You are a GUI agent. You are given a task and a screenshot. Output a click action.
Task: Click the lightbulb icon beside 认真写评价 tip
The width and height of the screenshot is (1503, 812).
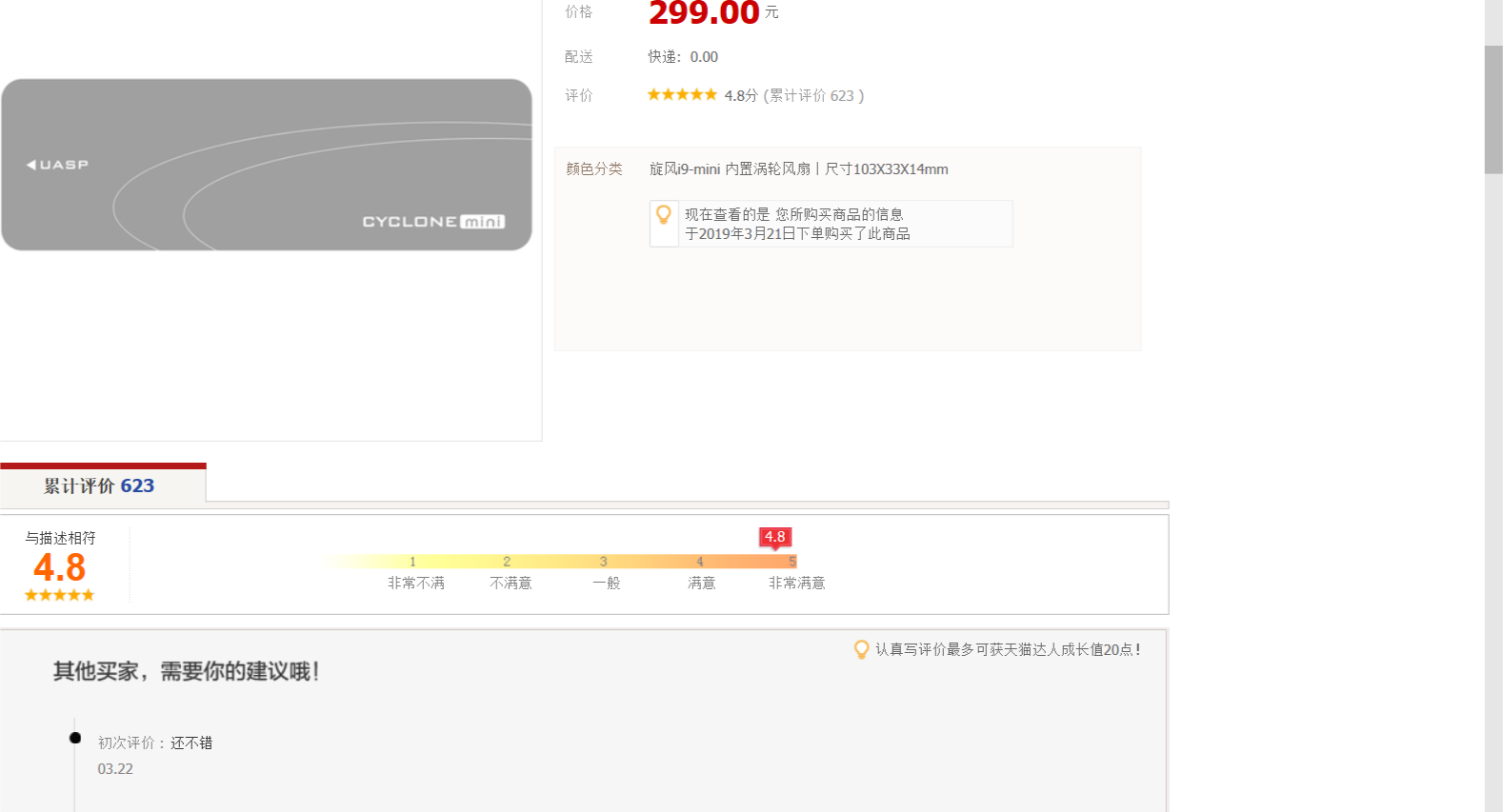click(x=861, y=649)
